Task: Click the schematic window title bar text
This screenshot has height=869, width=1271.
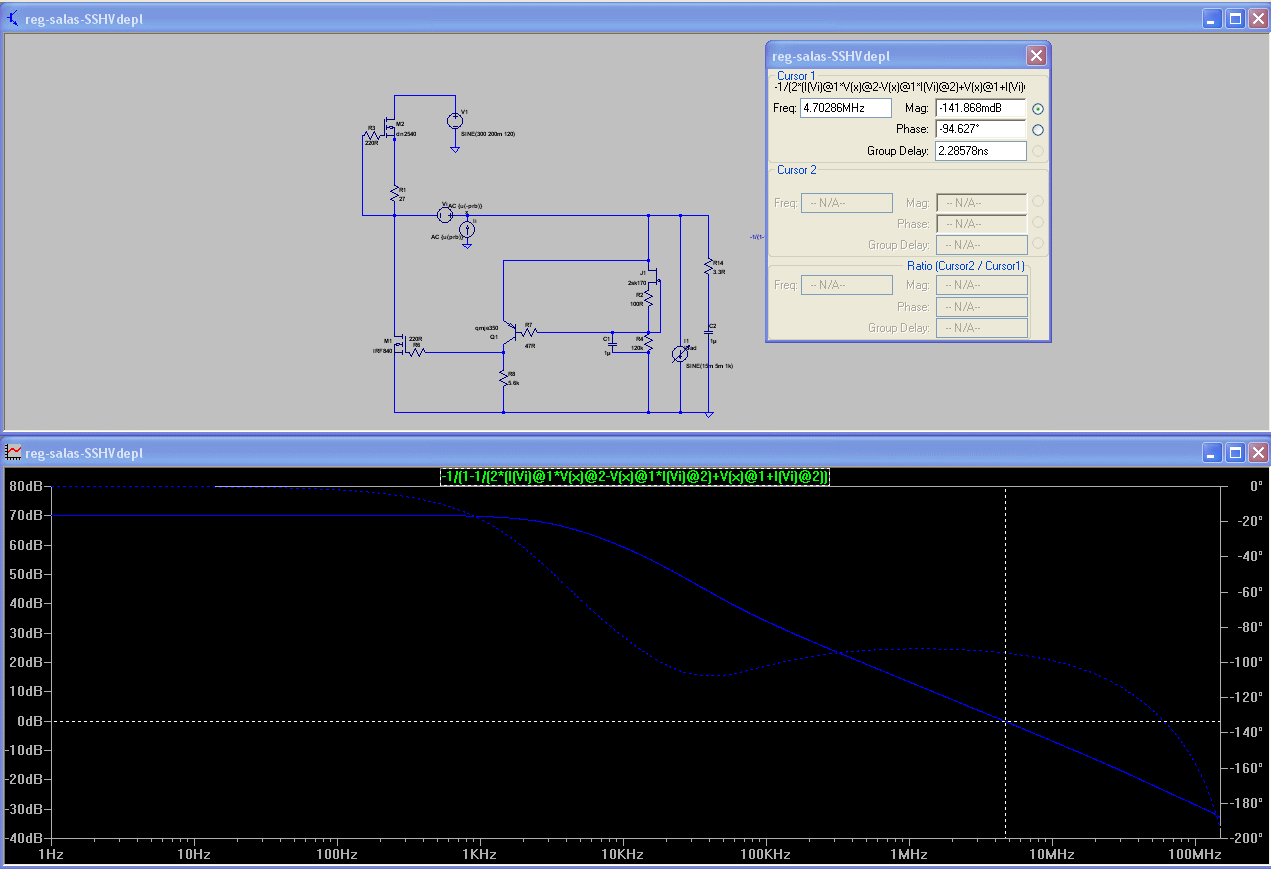Action: pyautogui.click(x=85, y=18)
